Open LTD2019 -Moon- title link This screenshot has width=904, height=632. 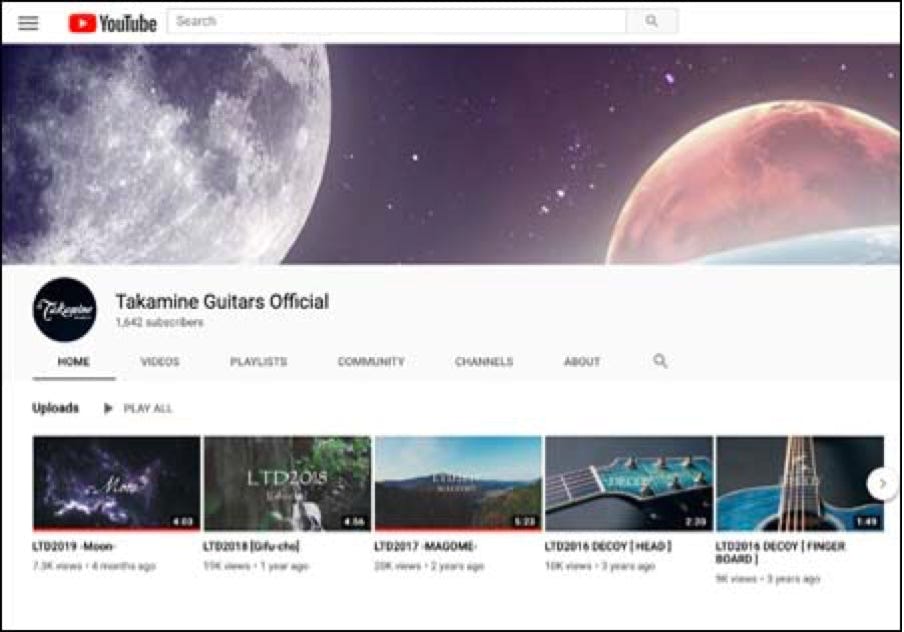tap(74, 546)
